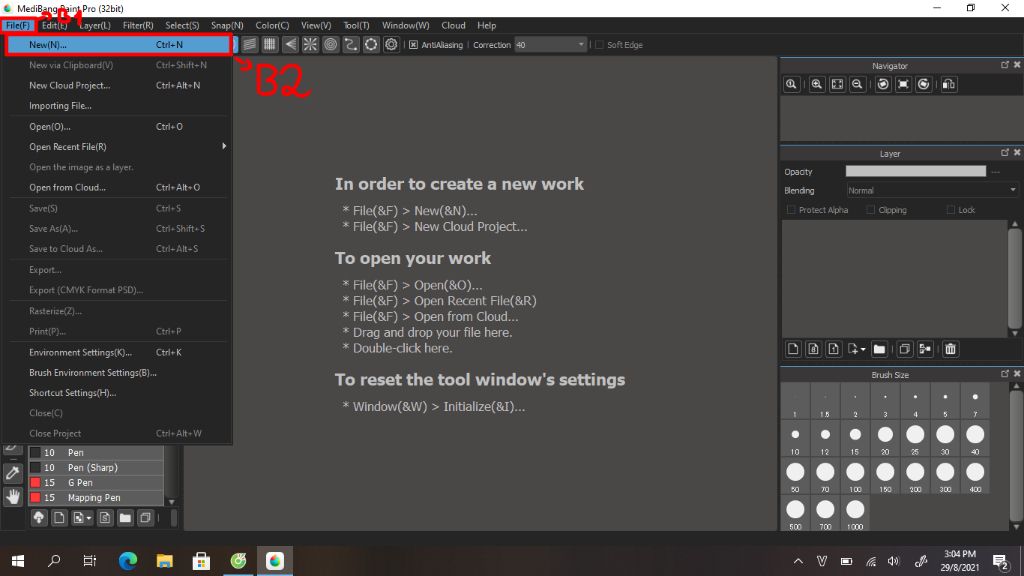Image resolution: width=1024 pixels, height=576 pixels.
Task: Open the Correction value dropdown
Action: pyautogui.click(x=581, y=45)
